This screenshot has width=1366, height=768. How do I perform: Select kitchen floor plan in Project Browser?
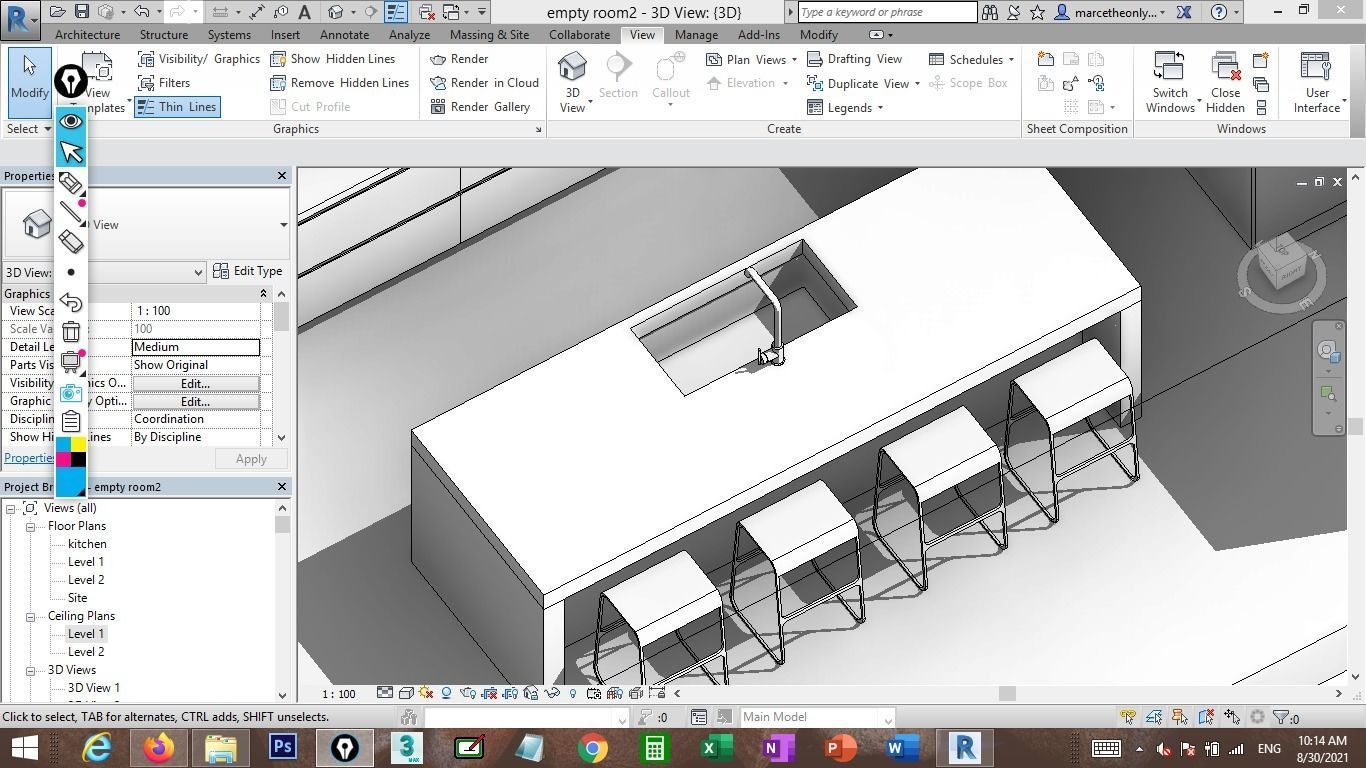pyautogui.click(x=87, y=544)
